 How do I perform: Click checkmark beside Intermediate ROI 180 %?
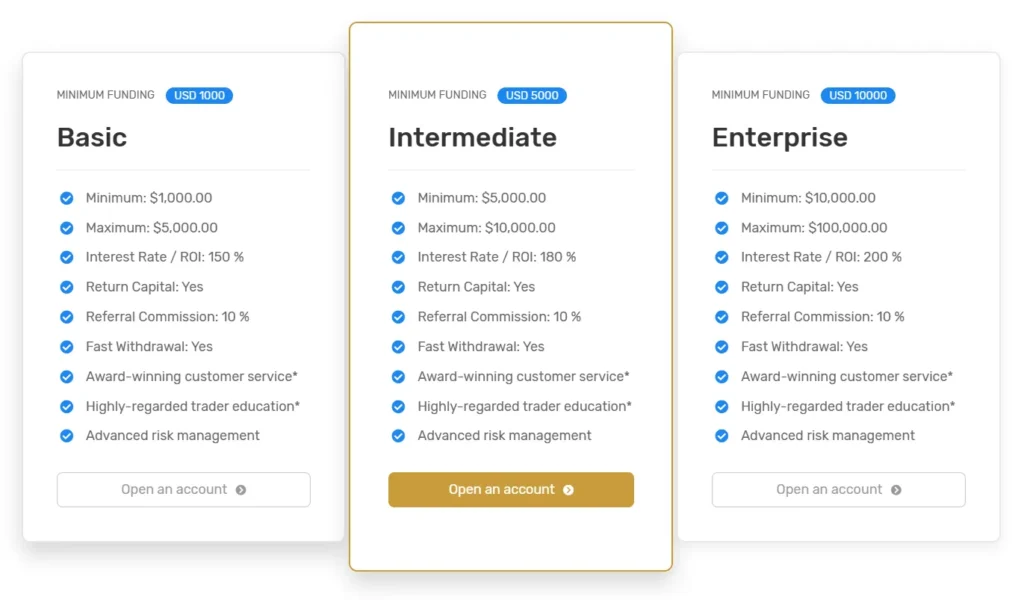point(398,257)
